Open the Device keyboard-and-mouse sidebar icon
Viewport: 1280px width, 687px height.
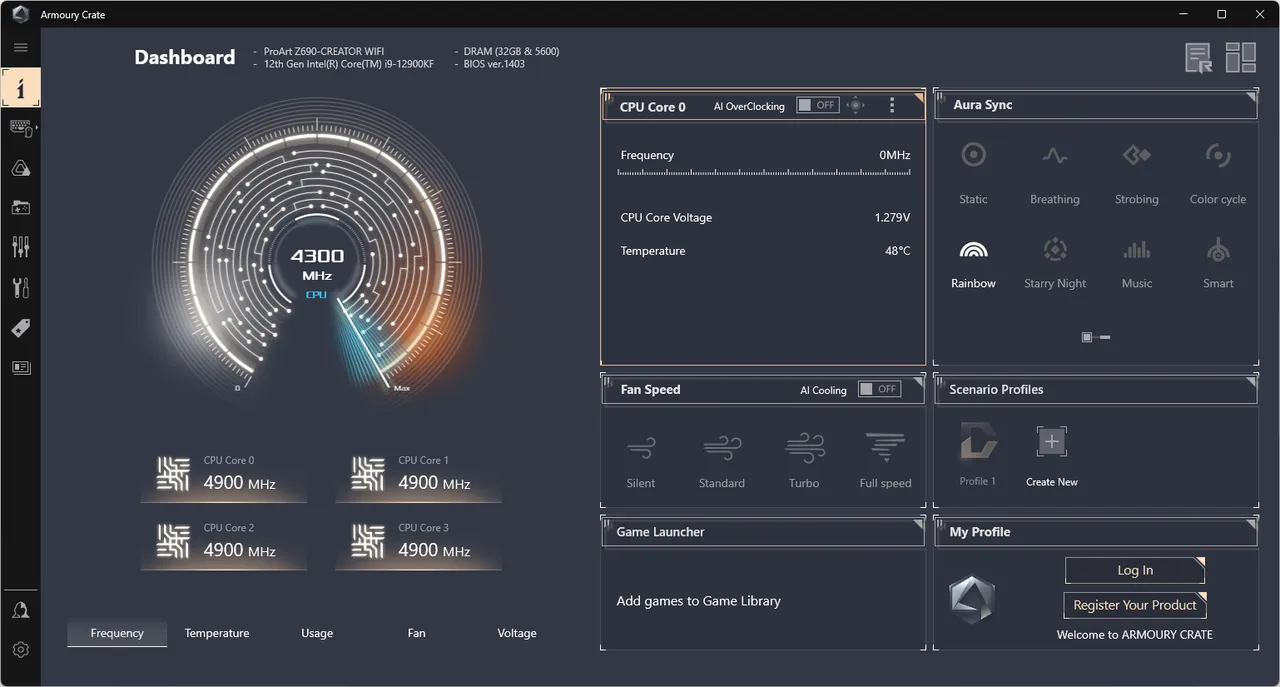[21, 128]
